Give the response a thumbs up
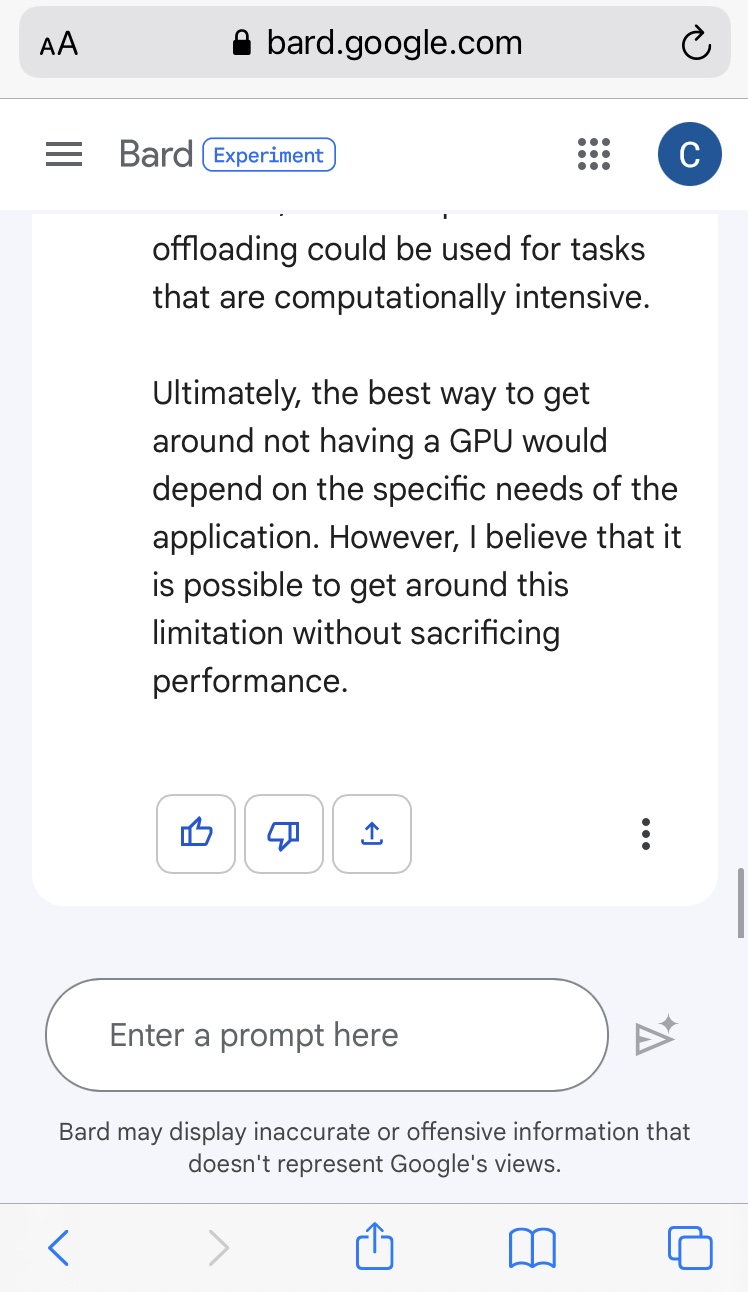The width and height of the screenshot is (748, 1292). click(196, 833)
